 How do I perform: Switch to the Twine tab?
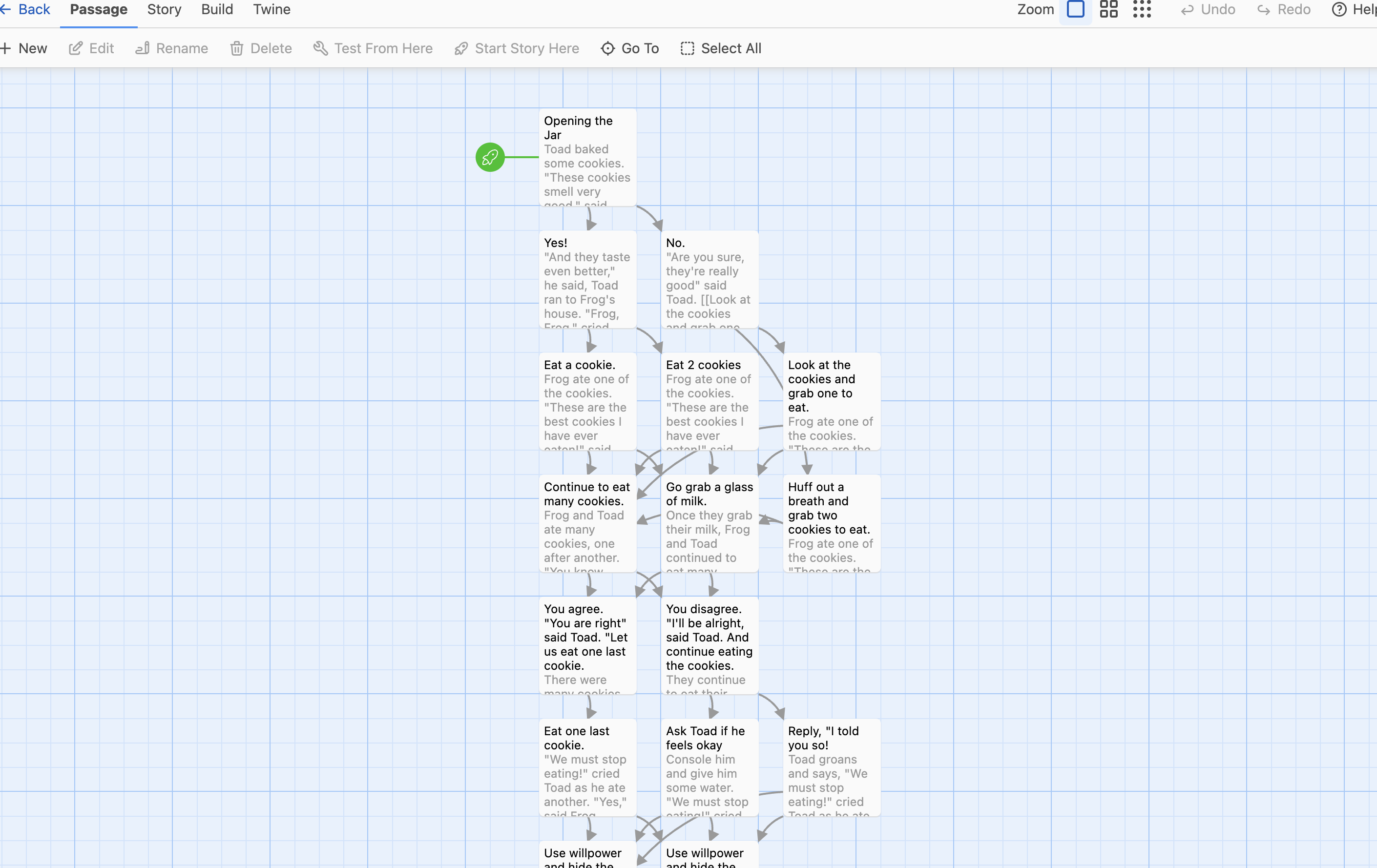tap(271, 10)
